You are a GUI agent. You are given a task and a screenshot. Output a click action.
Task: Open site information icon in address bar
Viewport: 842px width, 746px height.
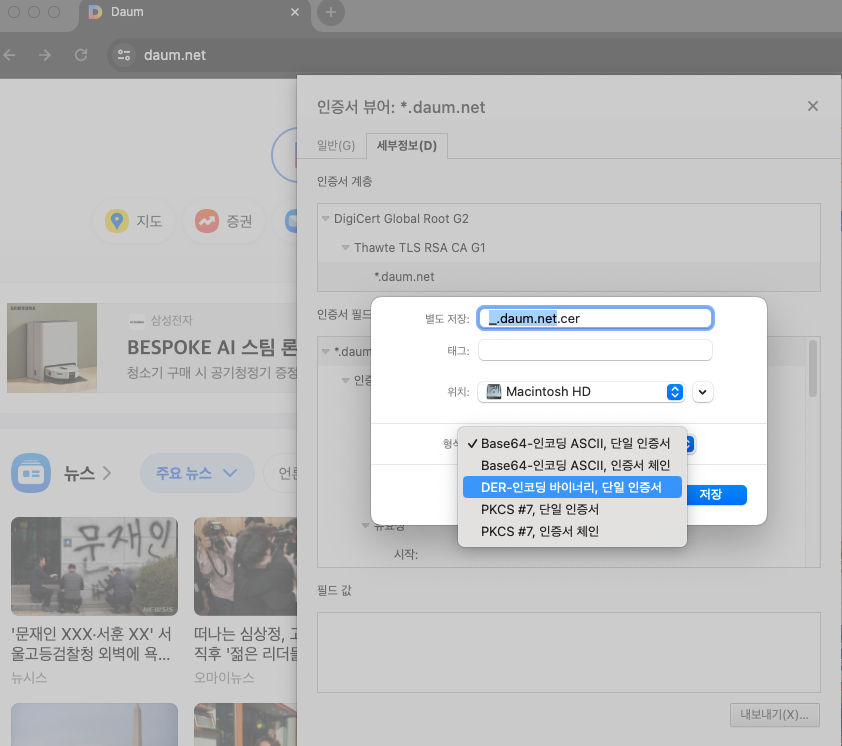pos(124,55)
